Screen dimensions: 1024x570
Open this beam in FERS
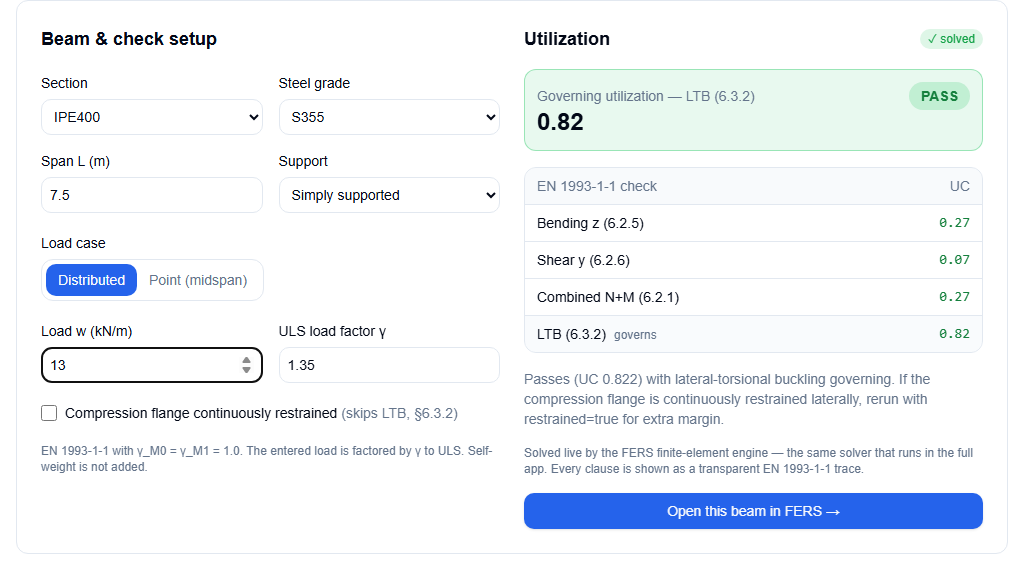point(753,511)
